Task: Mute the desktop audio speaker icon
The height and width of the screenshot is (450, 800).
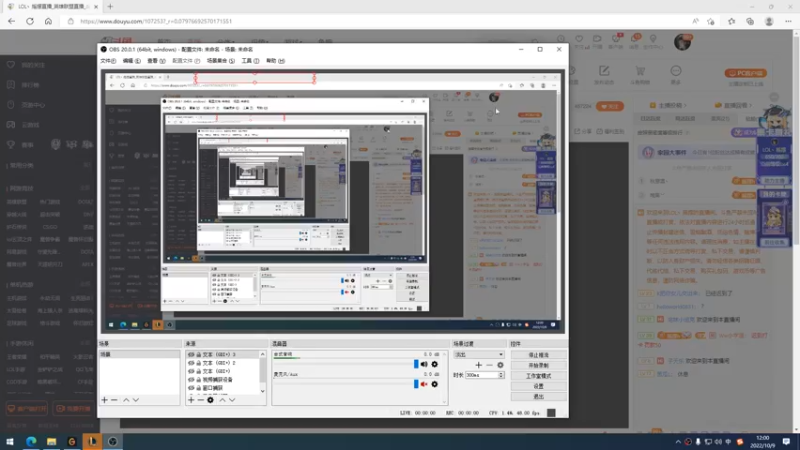Action: coord(424,364)
